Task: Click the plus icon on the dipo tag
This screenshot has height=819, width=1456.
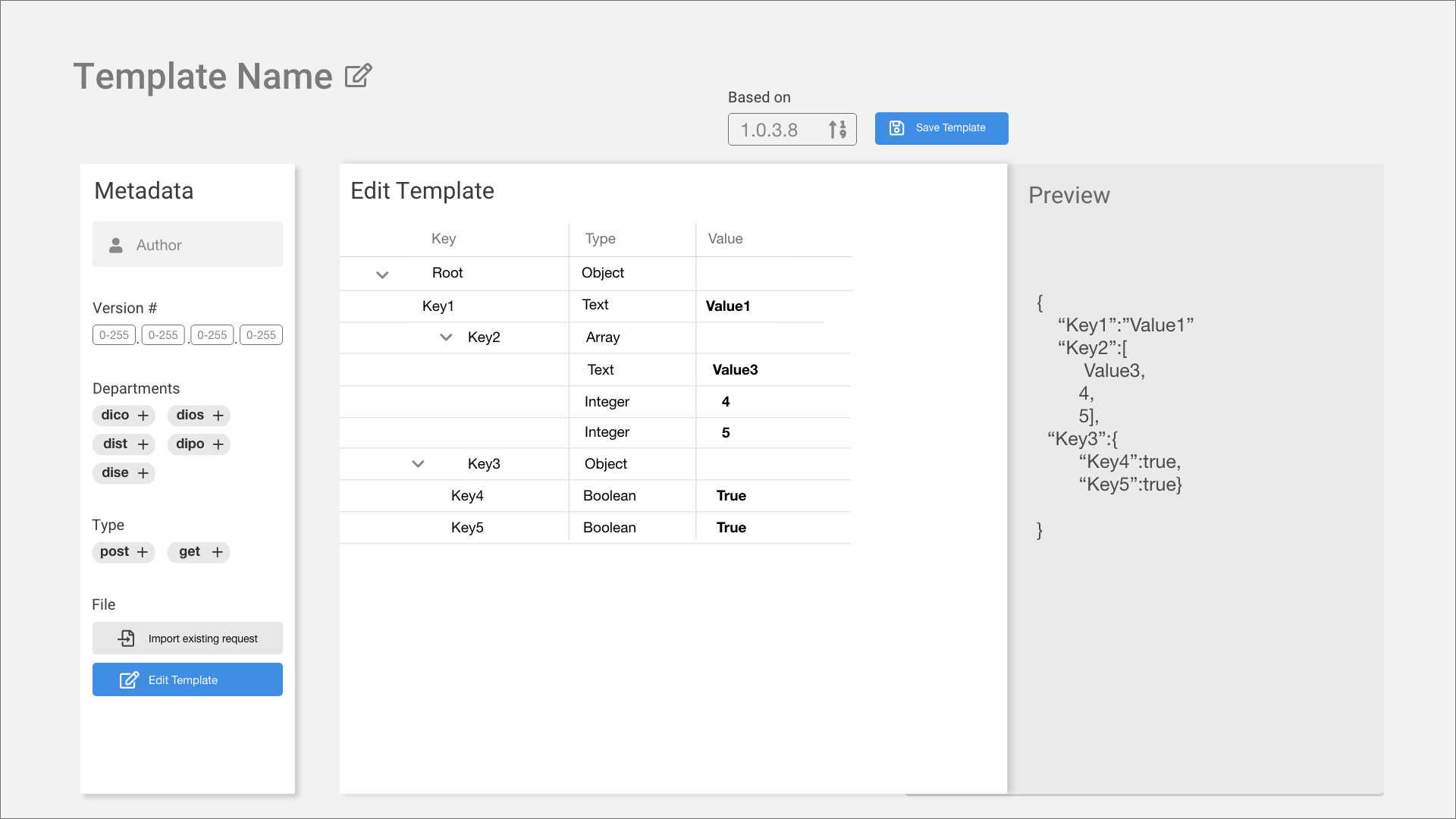Action: [218, 444]
